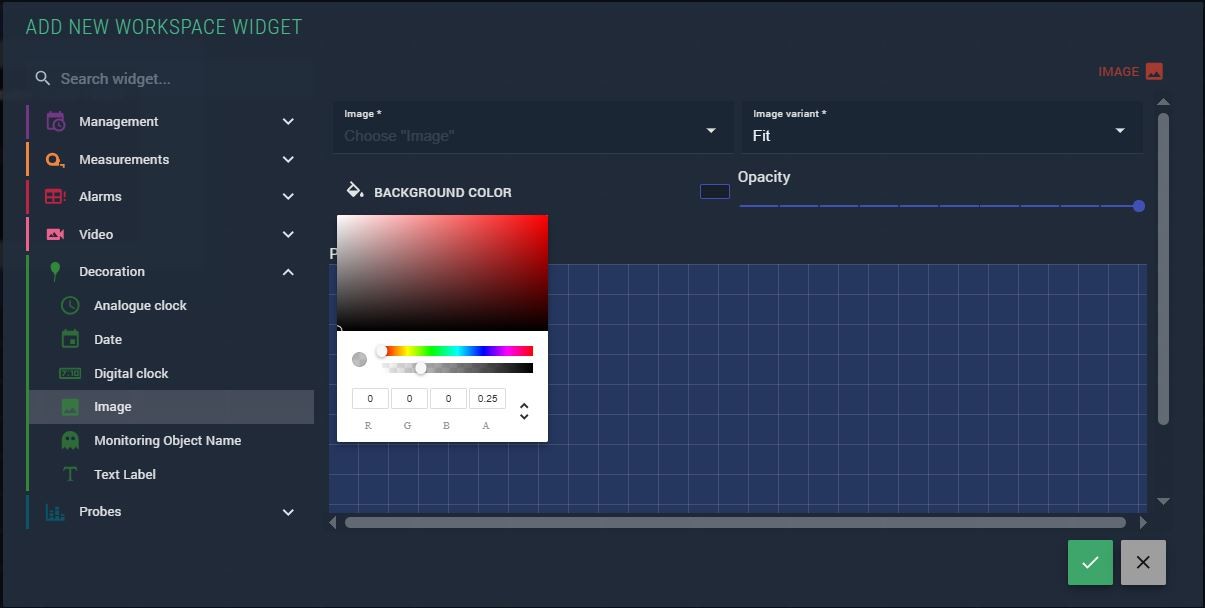The width and height of the screenshot is (1205, 608).
Task: Confirm with the green checkmark button
Action: click(x=1090, y=562)
